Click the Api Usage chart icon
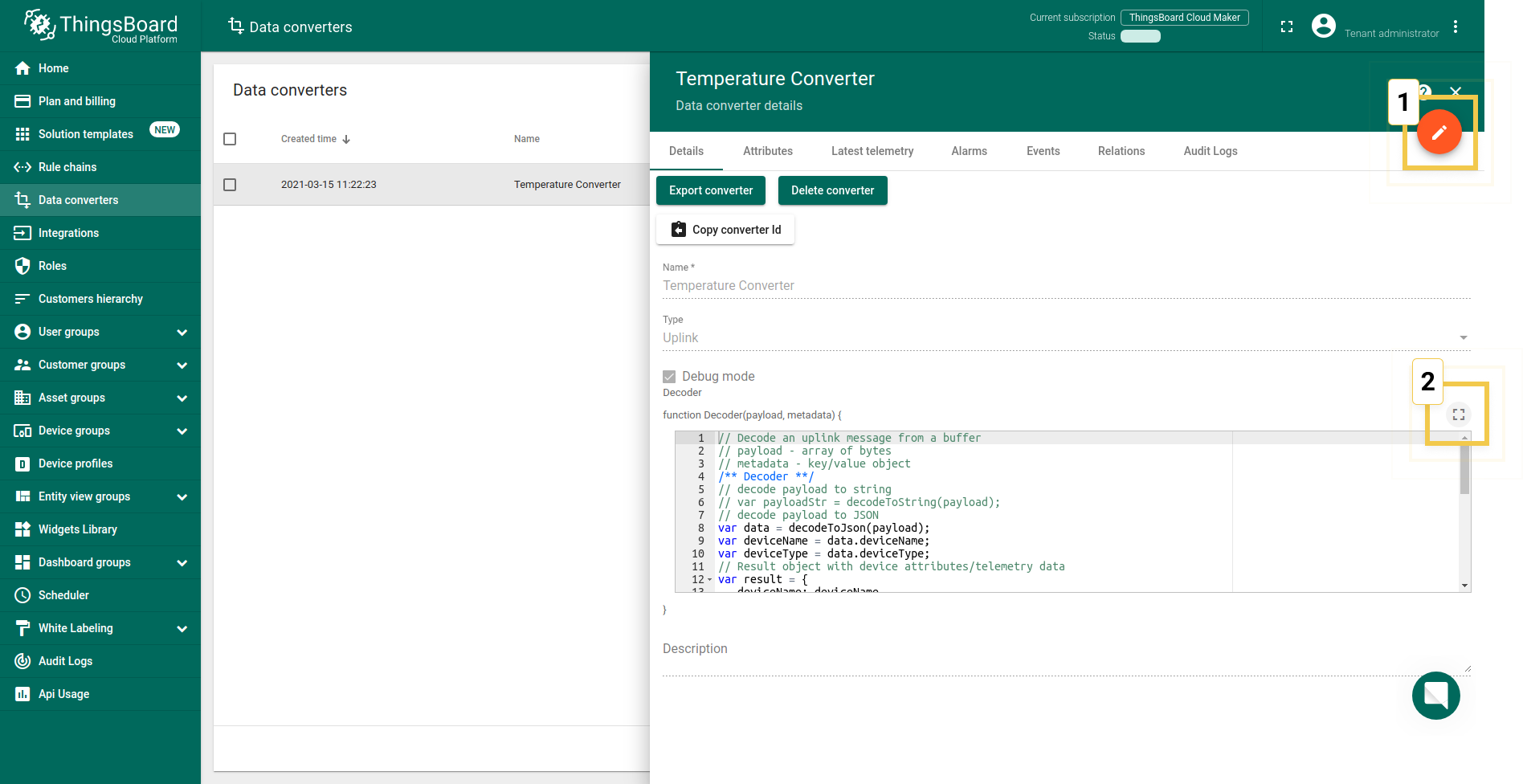 [22, 694]
